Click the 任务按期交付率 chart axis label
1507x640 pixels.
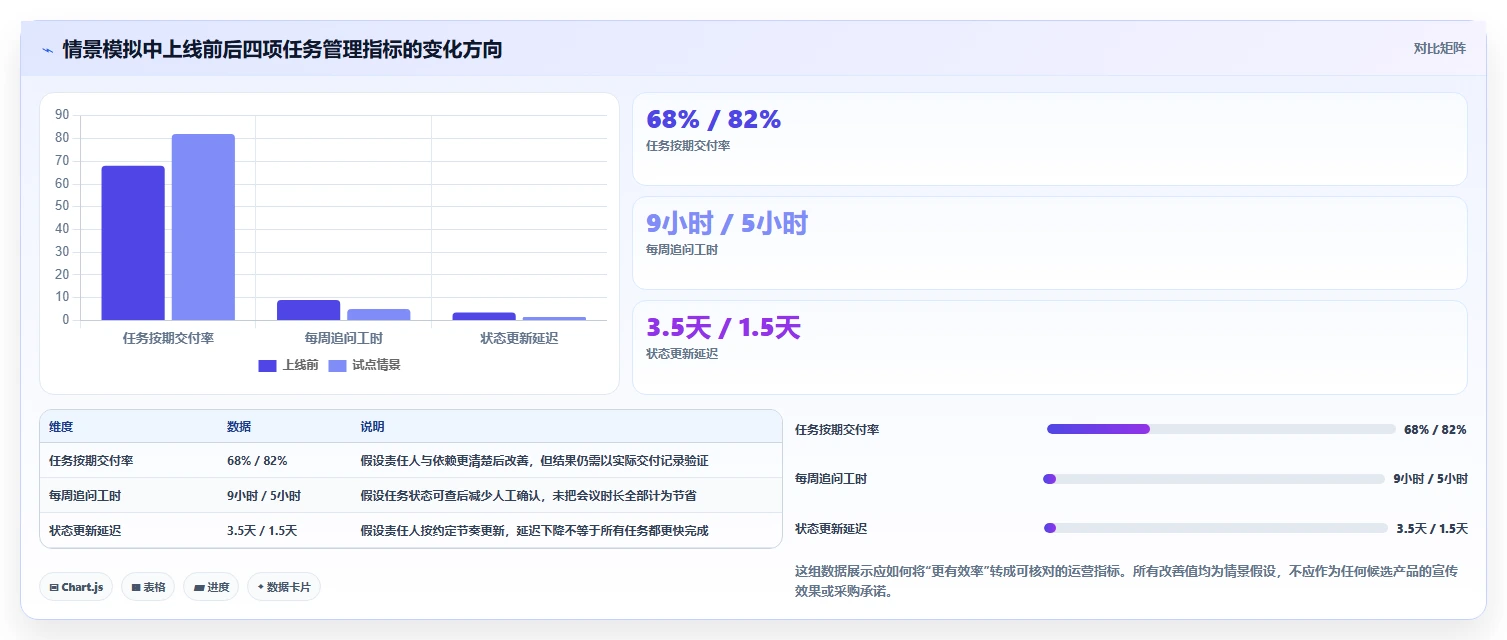coord(168,338)
